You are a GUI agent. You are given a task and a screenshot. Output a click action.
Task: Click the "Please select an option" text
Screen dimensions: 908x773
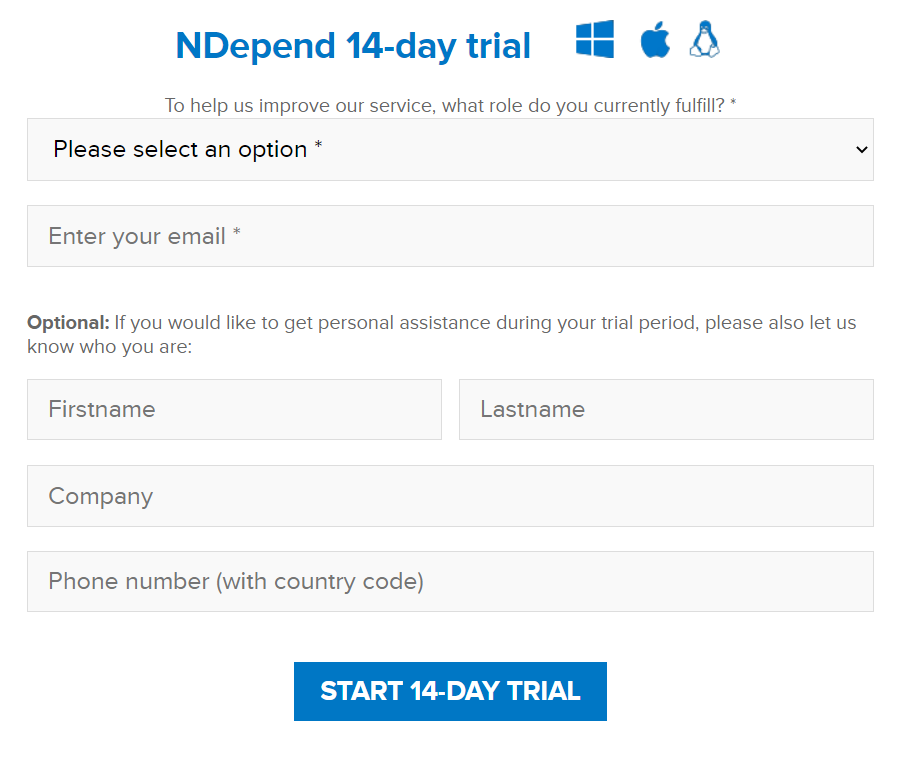(x=180, y=150)
